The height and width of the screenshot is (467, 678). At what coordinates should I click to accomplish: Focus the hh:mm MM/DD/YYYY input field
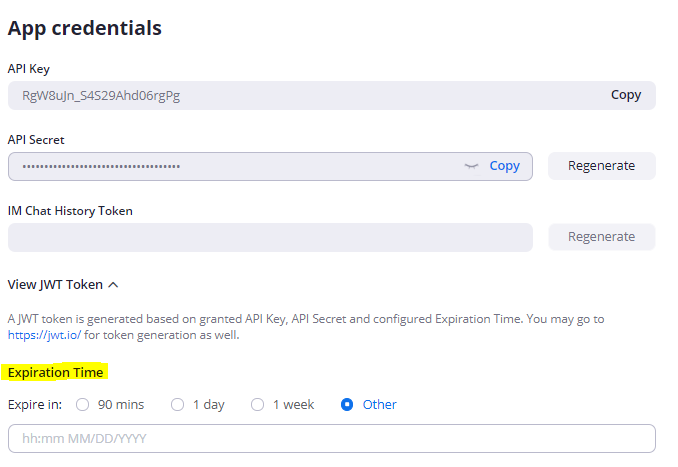coord(331,439)
